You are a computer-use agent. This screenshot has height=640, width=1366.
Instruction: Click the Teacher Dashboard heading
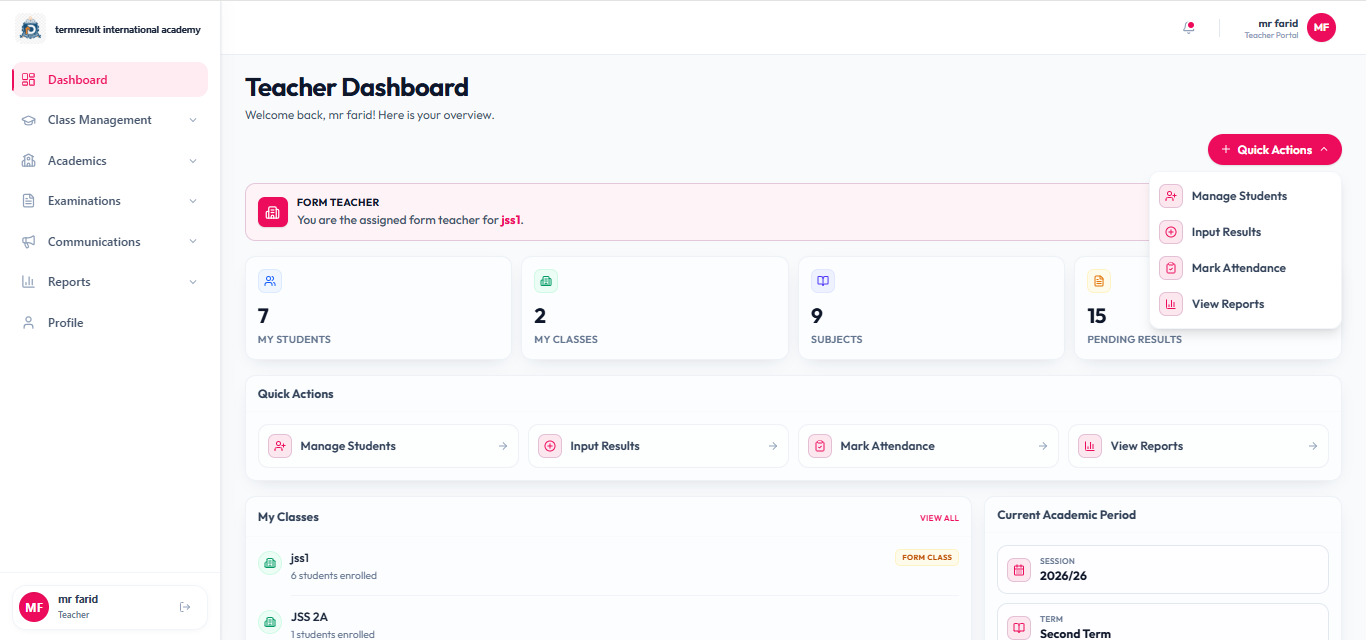[x=357, y=87]
